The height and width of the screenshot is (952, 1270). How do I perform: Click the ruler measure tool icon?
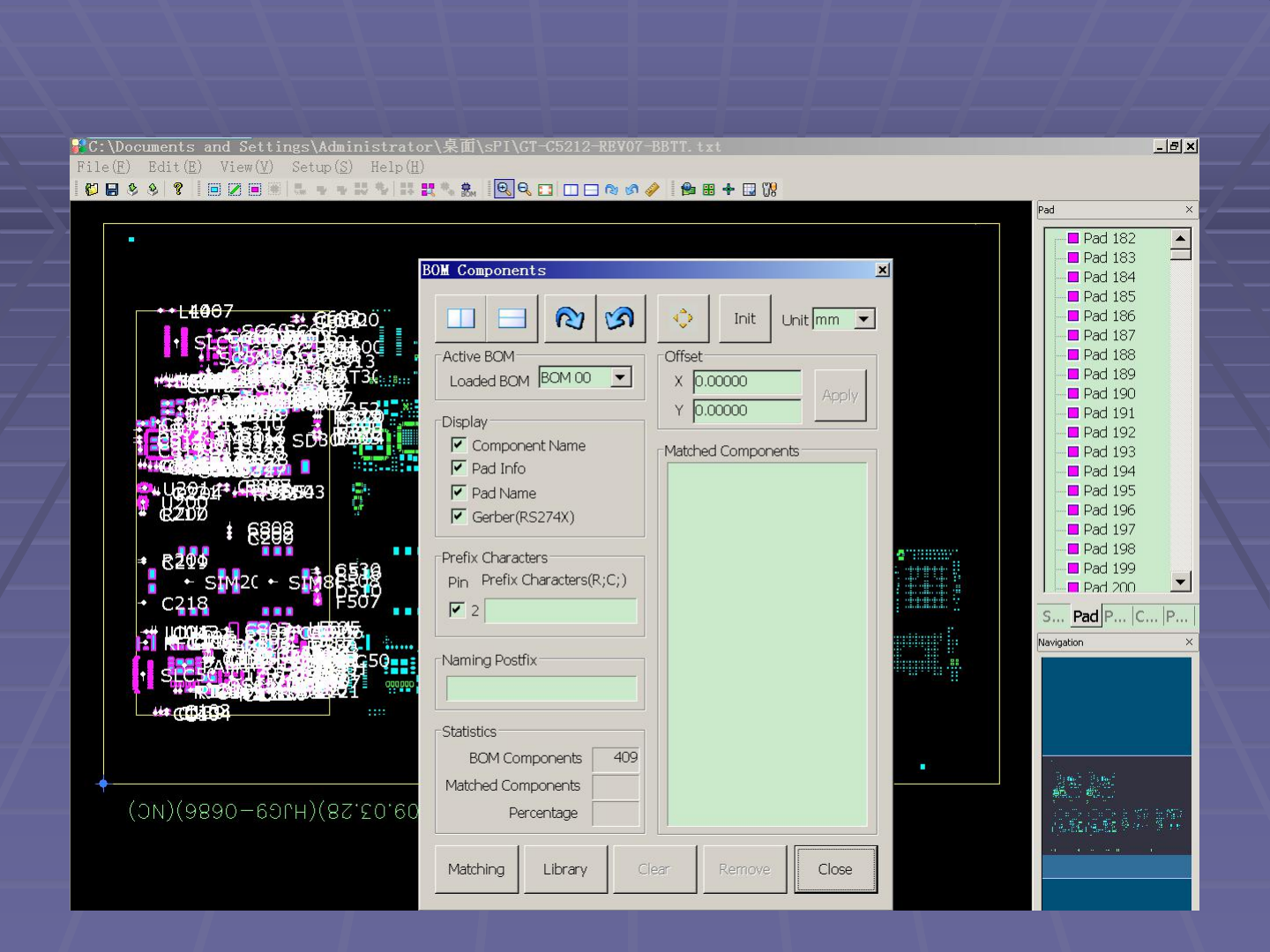click(653, 190)
